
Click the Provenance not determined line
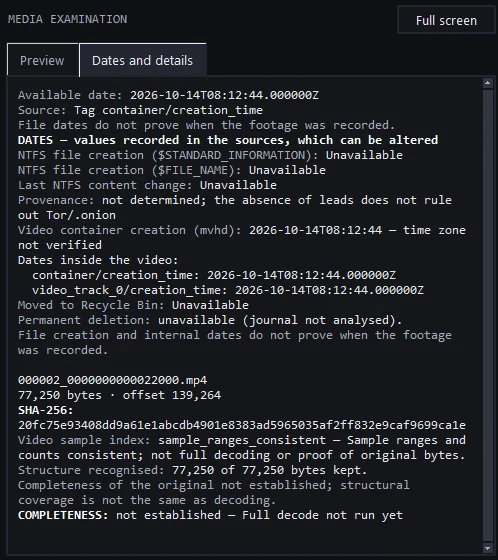[235, 208]
